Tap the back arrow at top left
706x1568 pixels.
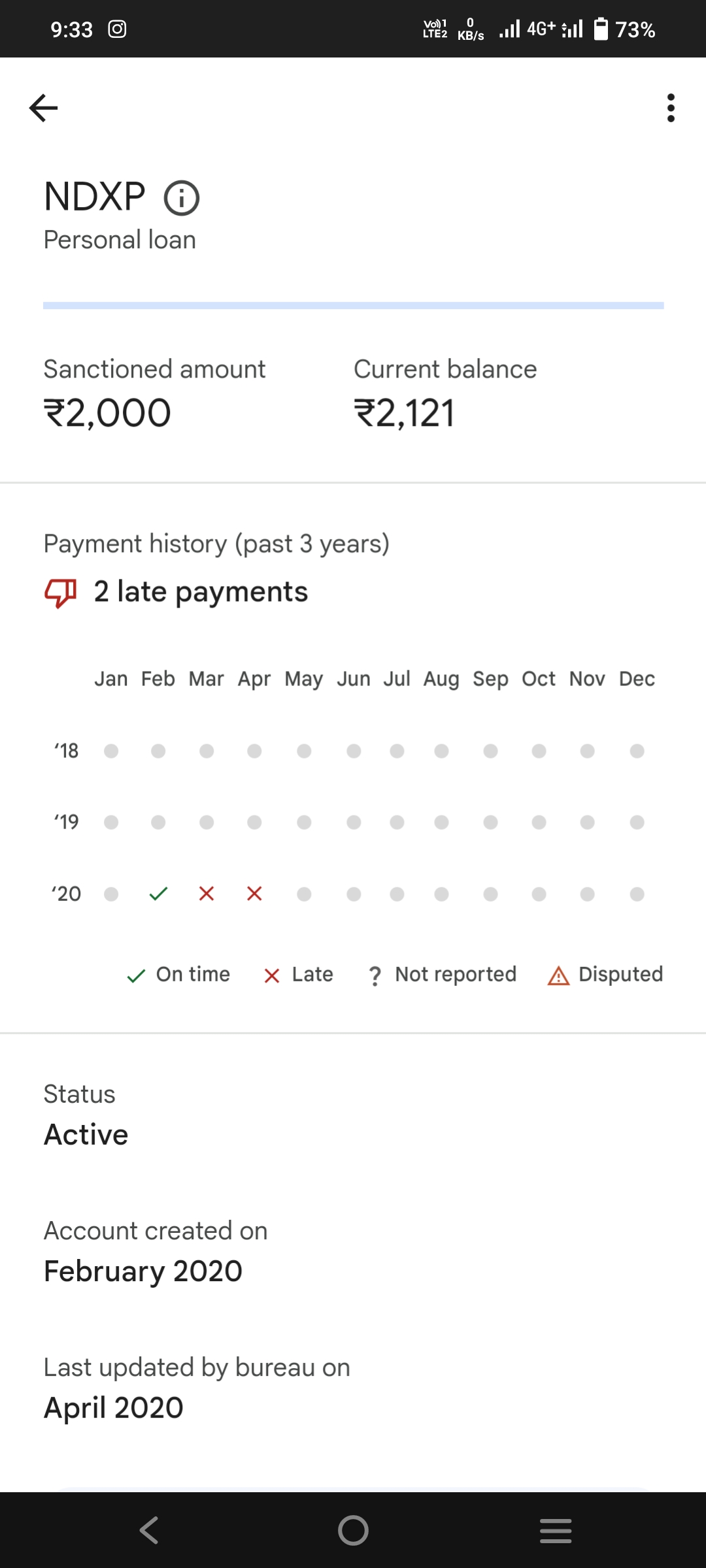[x=44, y=108]
